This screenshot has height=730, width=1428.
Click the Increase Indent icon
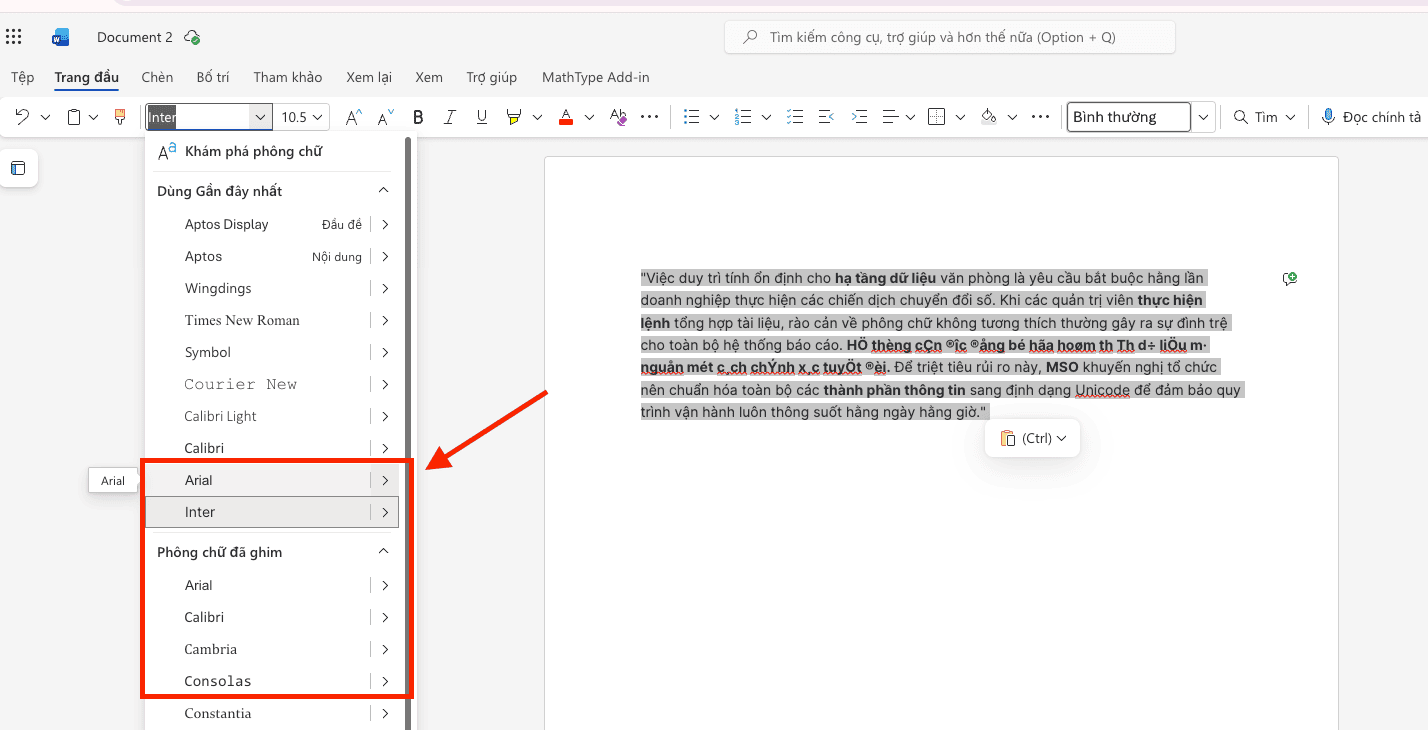pos(859,116)
